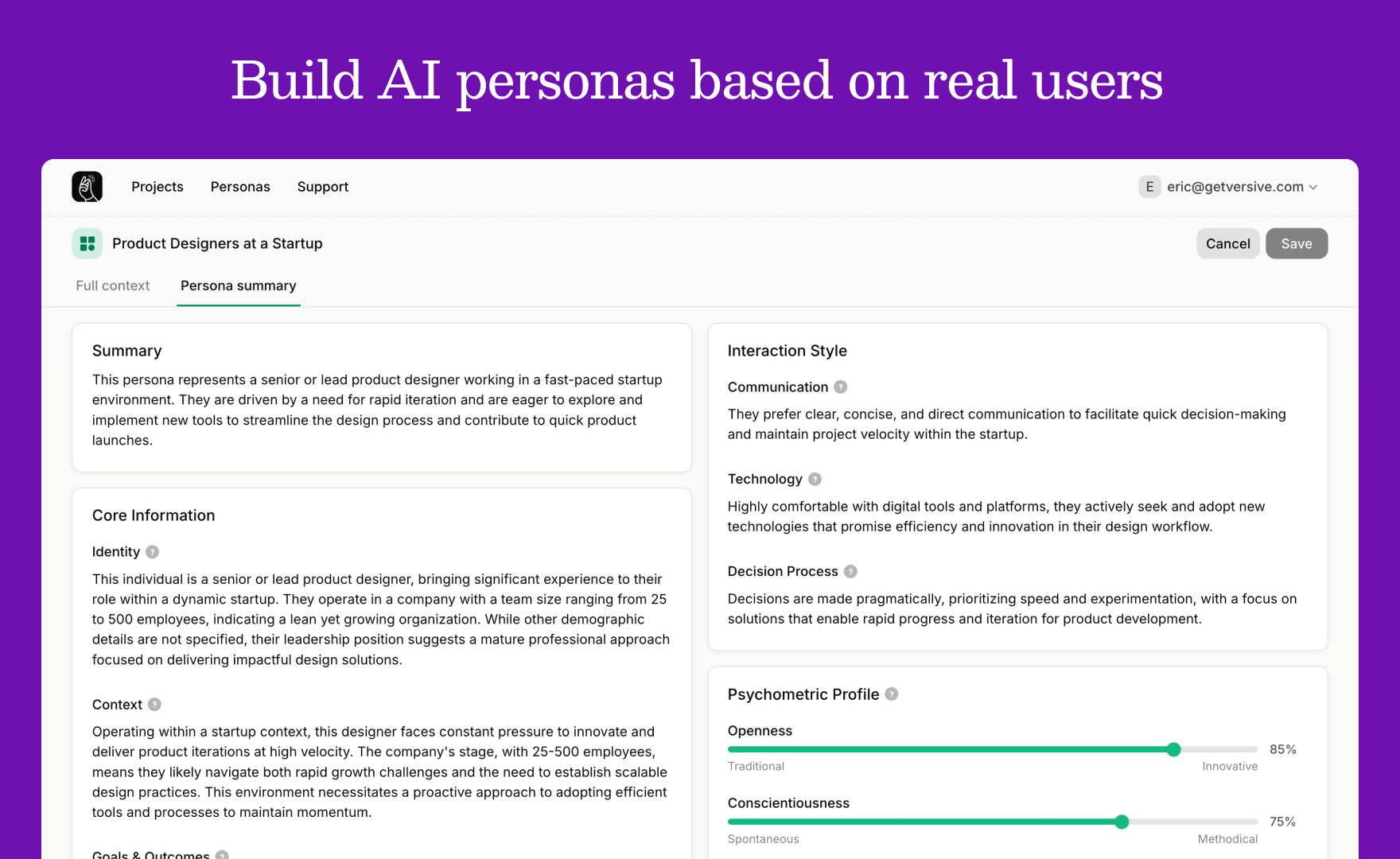Switch to the Full context tab

click(113, 286)
